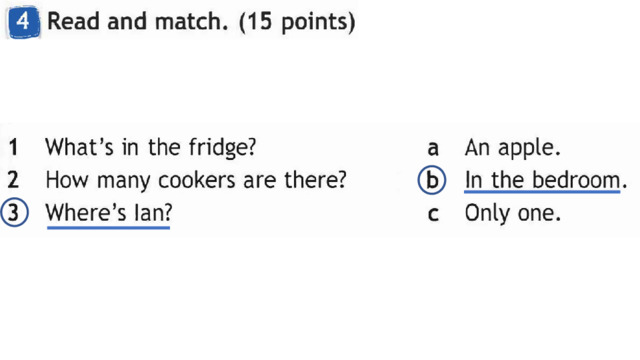Click answer letter a marker
640x360 pixels.
[x=433, y=149]
